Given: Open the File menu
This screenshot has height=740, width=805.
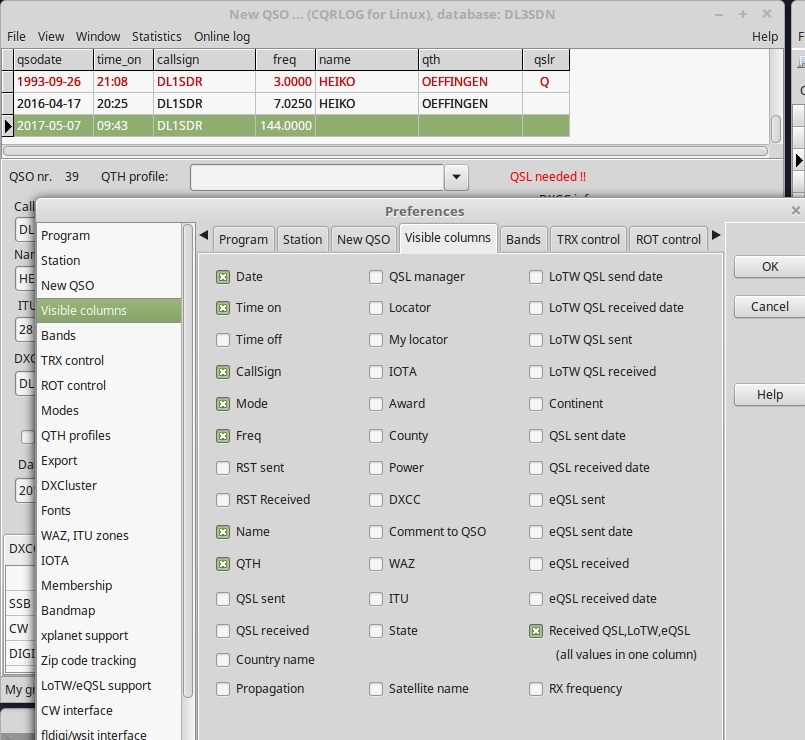Looking at the screenshot, I should pyautogui.click(x=16, y=36).
